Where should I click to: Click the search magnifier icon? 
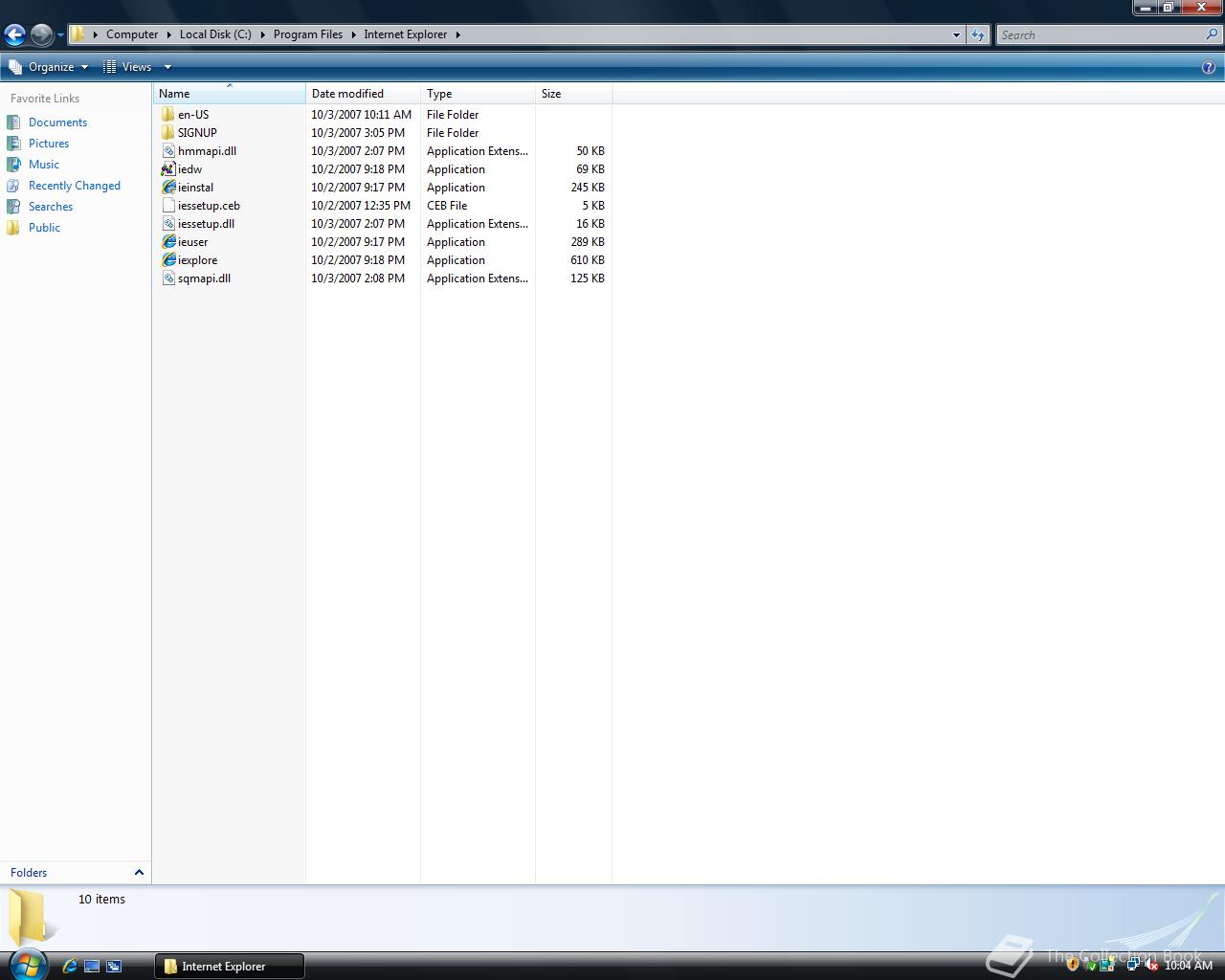point(1213,34)
